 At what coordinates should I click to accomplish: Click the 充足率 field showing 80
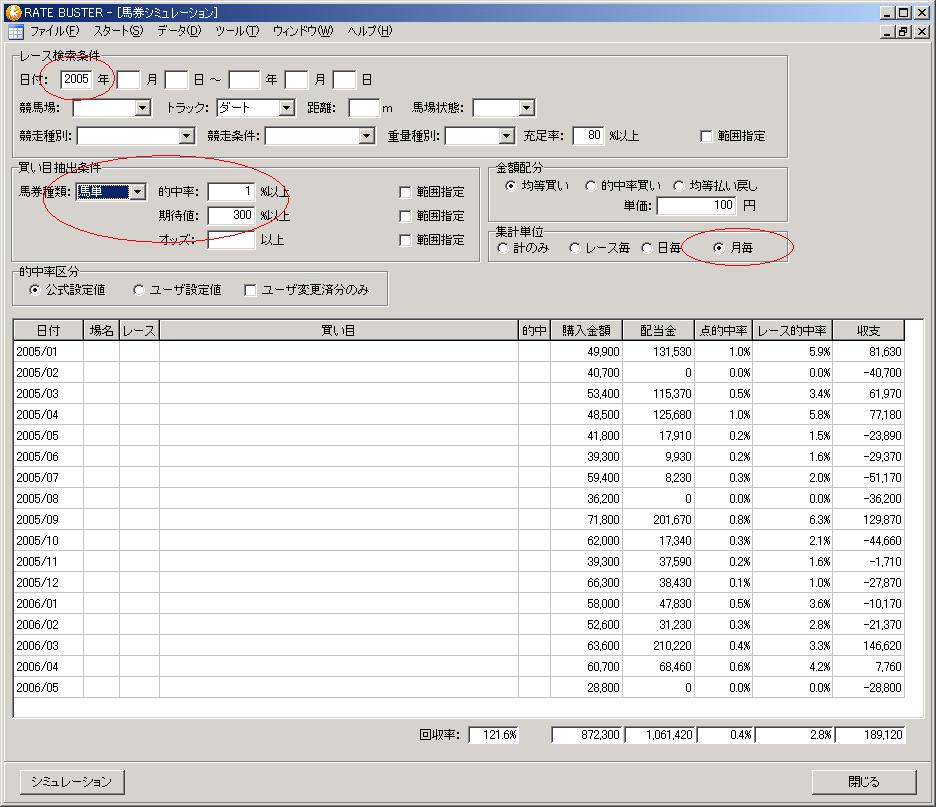pos(588,135)
